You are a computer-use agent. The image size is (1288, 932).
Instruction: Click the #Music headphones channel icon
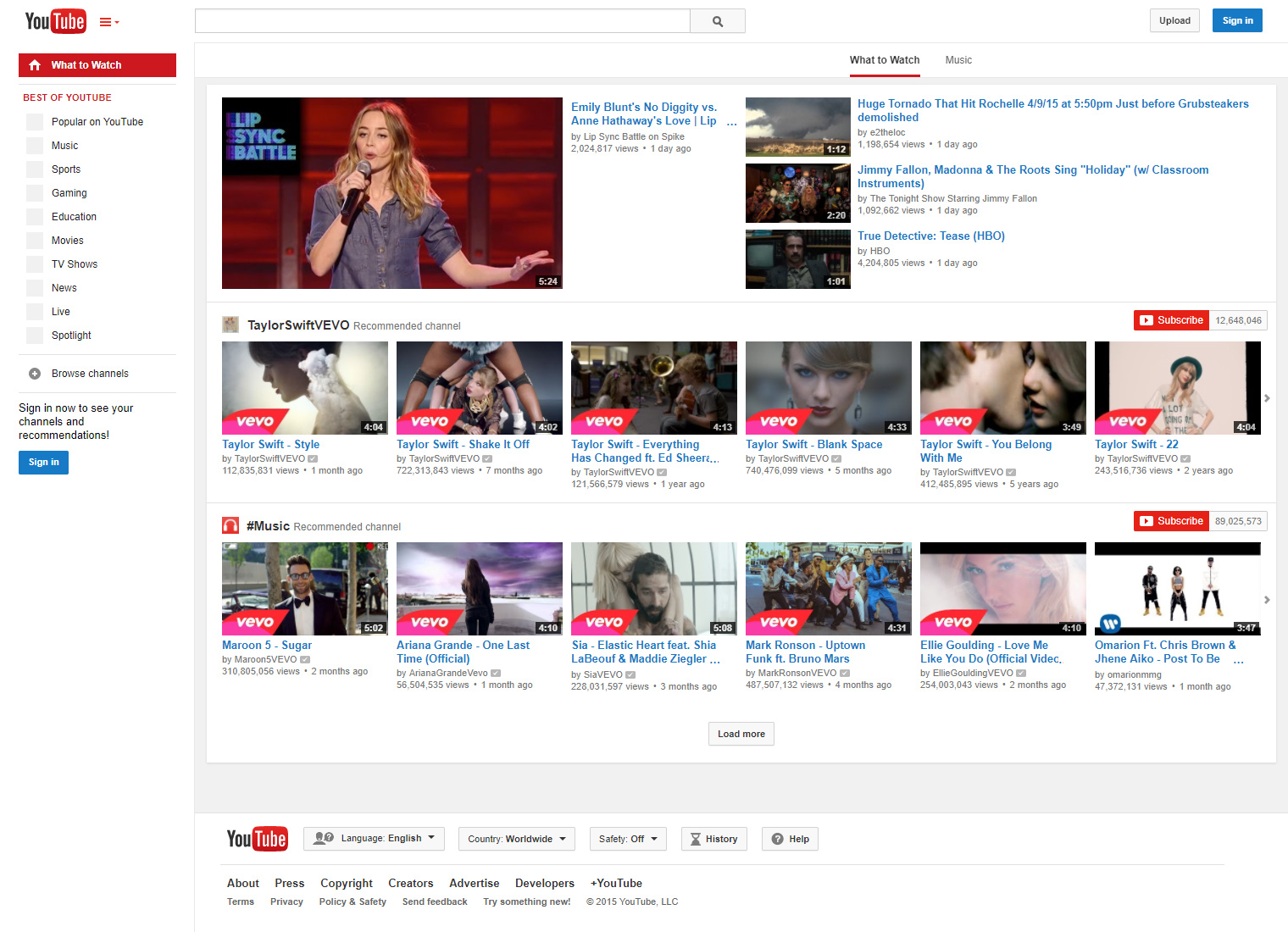(230, 525)
